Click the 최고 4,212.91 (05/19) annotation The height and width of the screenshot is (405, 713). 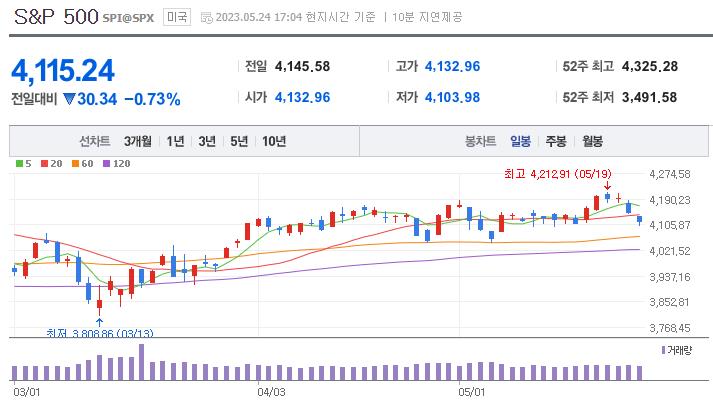(557, 174)
